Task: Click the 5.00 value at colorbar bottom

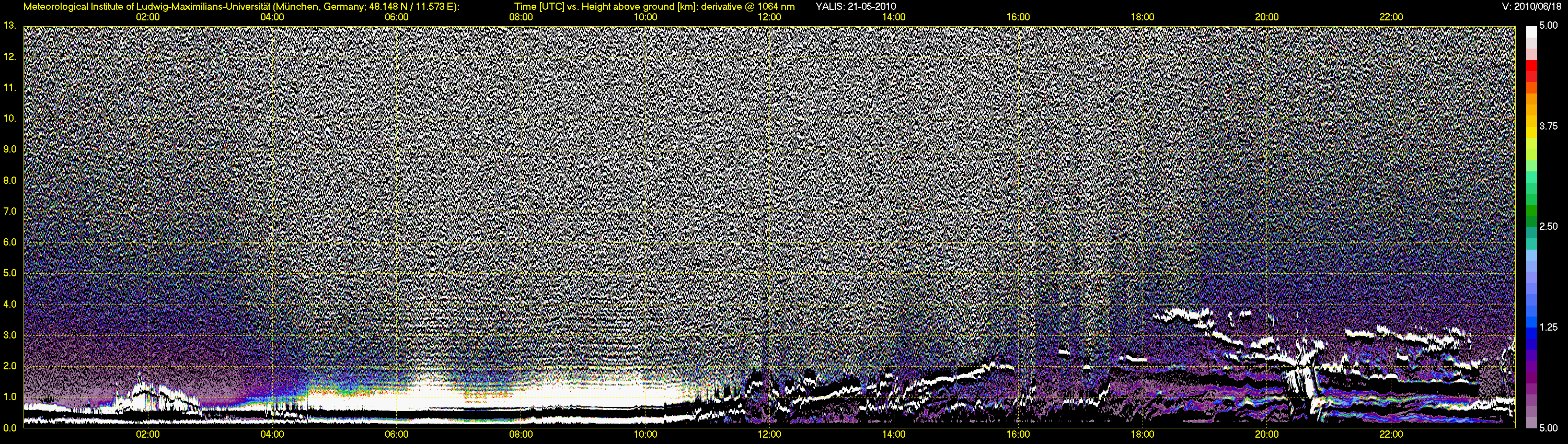Action: (x=1549, y=428)
